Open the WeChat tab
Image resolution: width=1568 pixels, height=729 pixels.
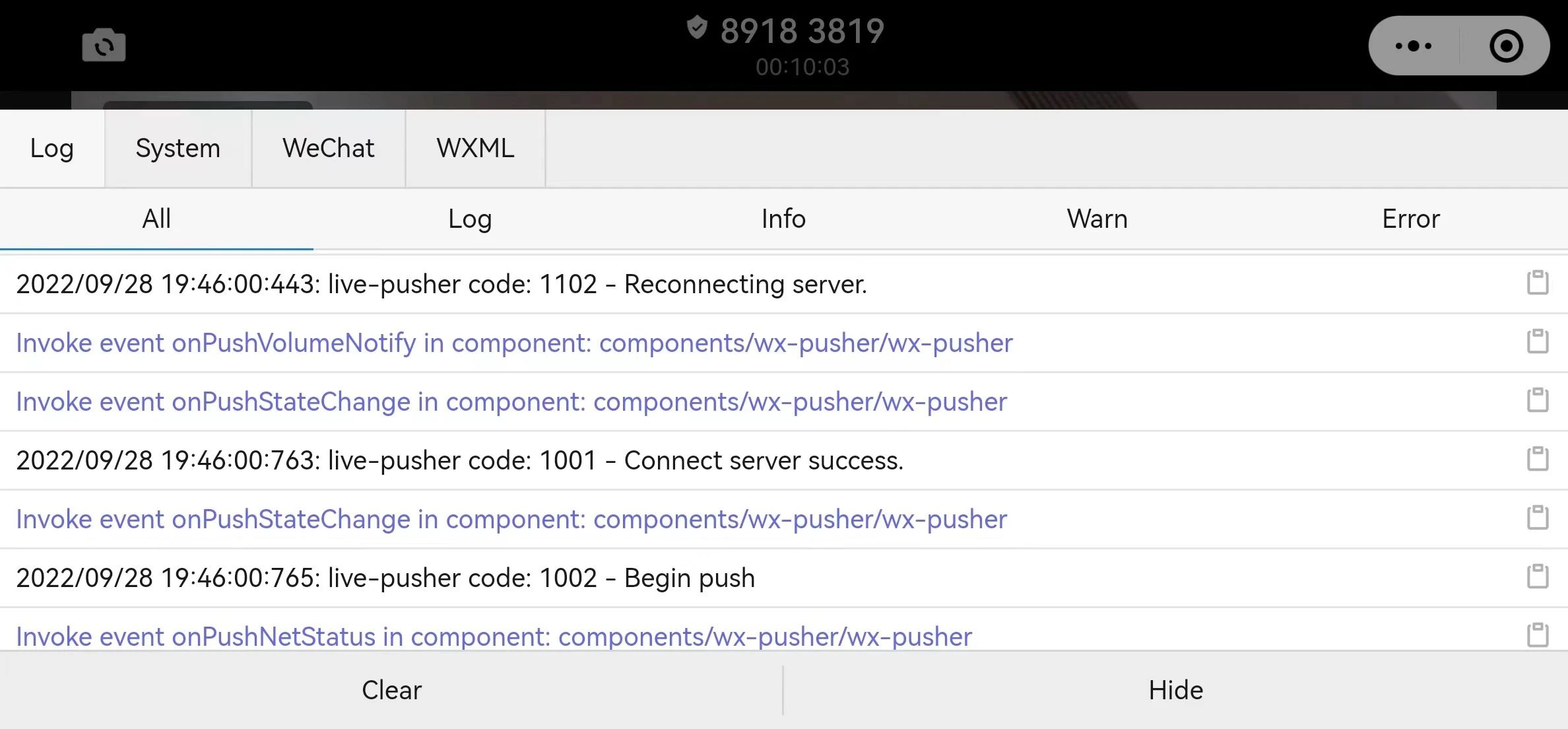point(328,148)
